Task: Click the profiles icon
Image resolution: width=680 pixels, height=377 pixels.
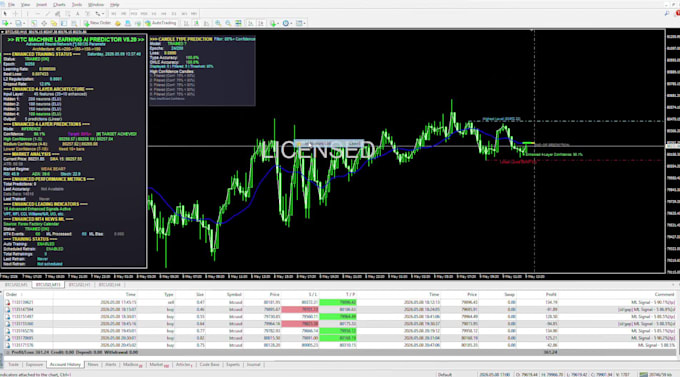Action: [x=18, y=23]
